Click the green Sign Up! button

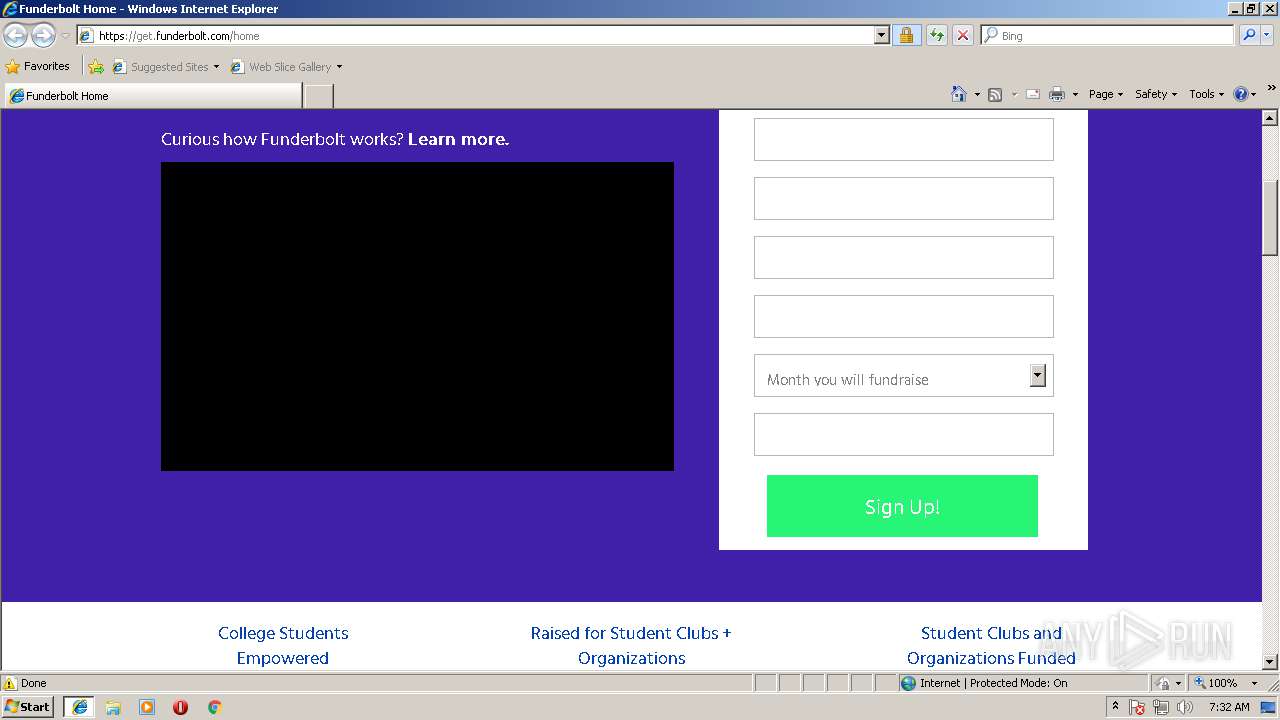902,506
